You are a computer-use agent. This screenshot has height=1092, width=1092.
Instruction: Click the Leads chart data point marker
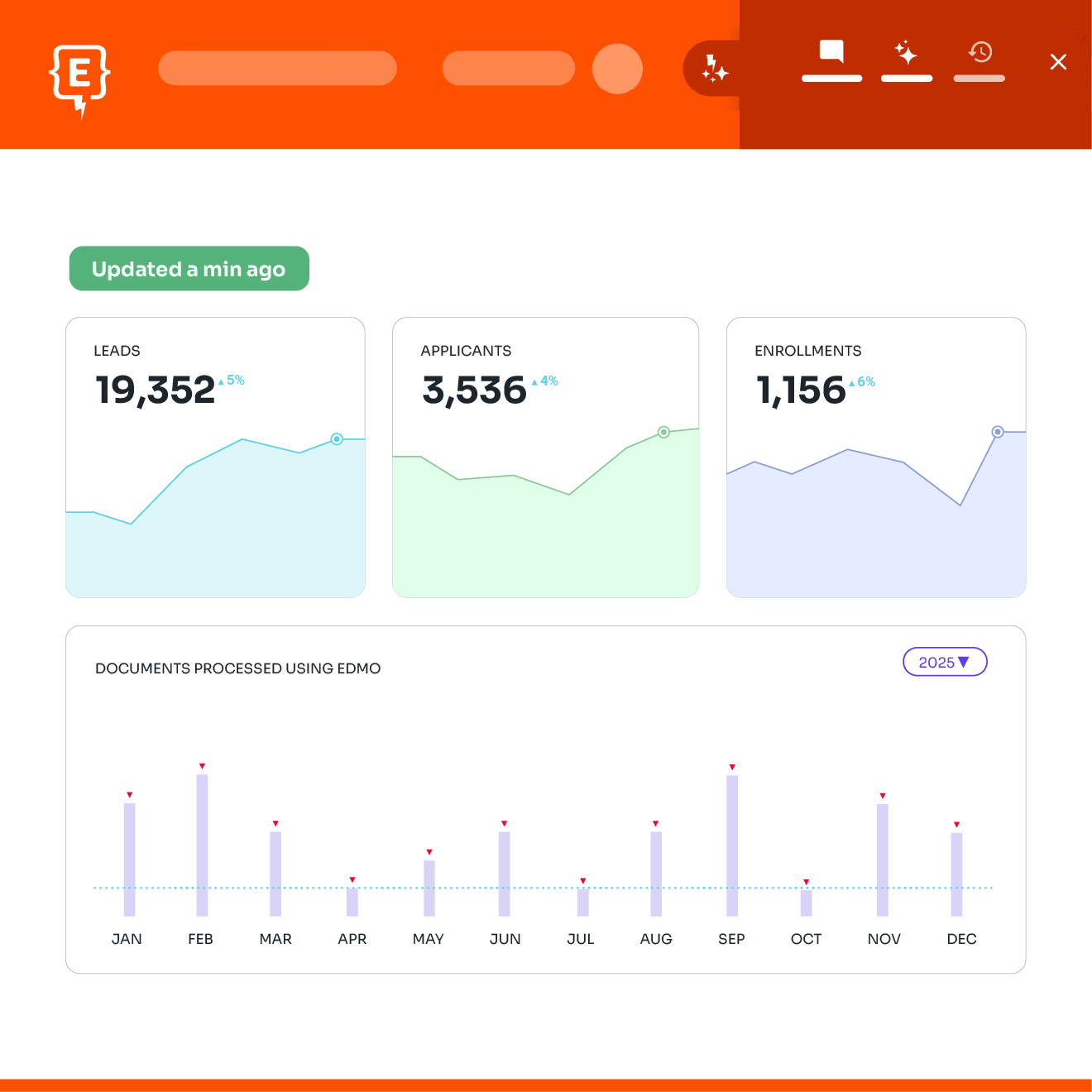point(337,439)
